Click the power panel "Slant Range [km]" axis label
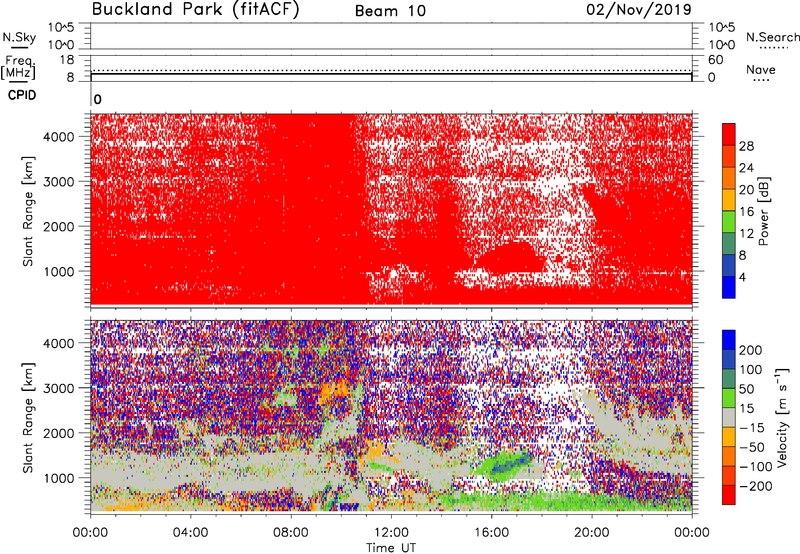 tap(28, 211)
